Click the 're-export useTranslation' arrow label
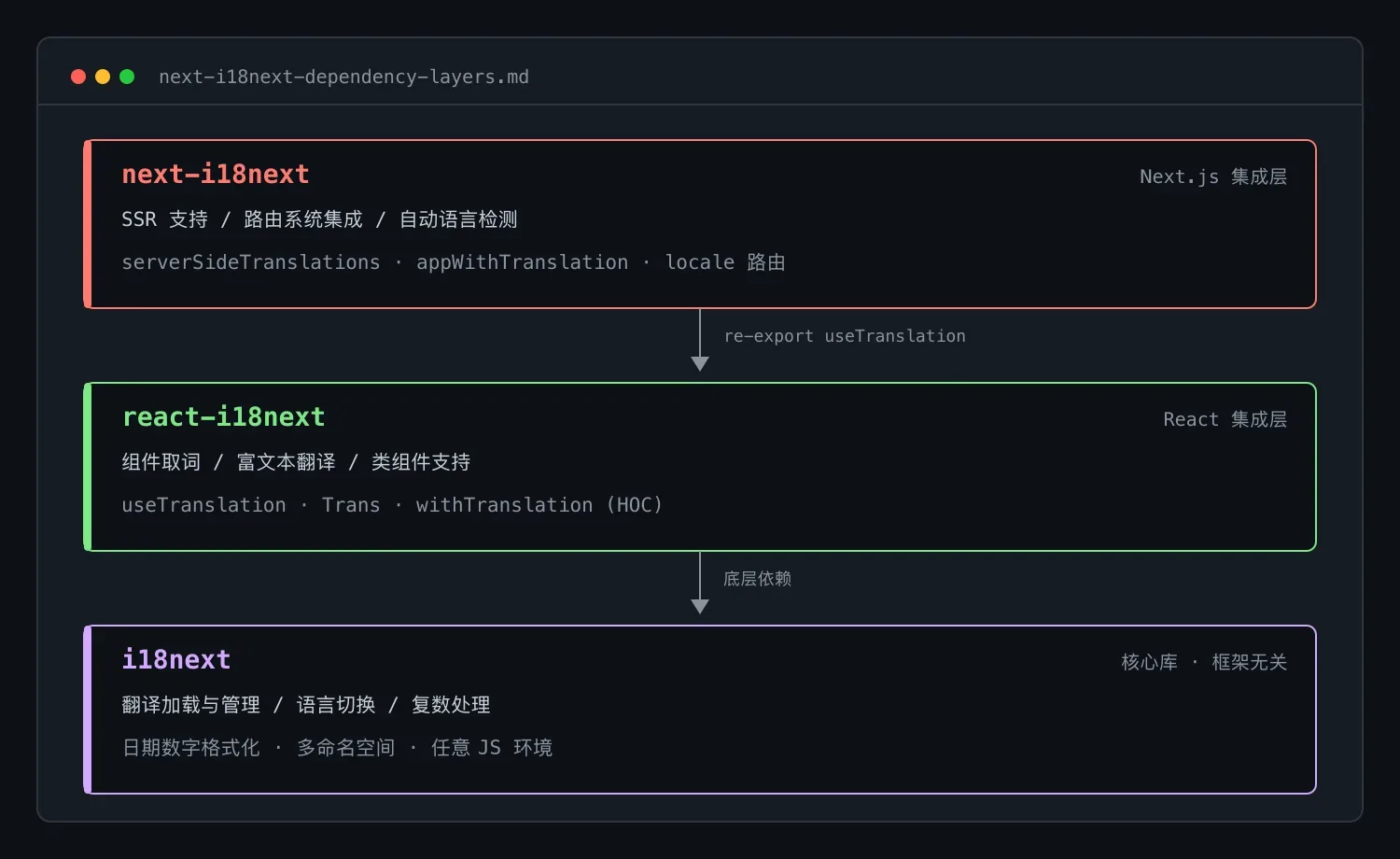Screen dimensions: 1400x859 [x=845, y=336]
